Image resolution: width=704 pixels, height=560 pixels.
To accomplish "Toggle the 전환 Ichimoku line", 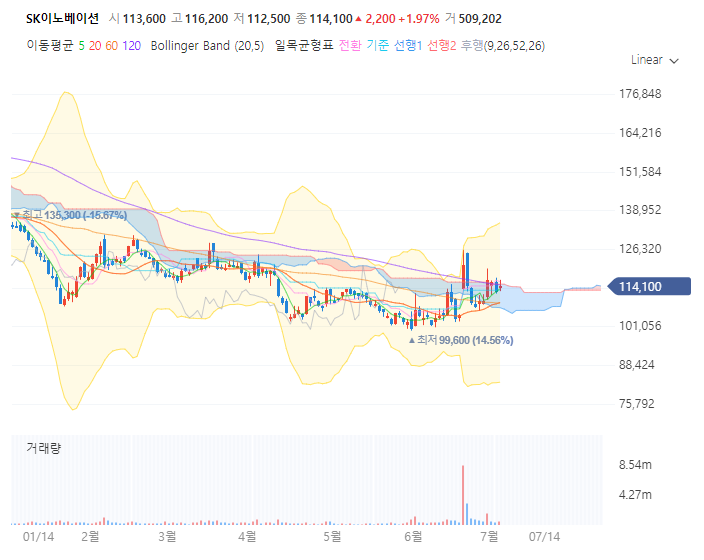I will [x=350, y=46].
